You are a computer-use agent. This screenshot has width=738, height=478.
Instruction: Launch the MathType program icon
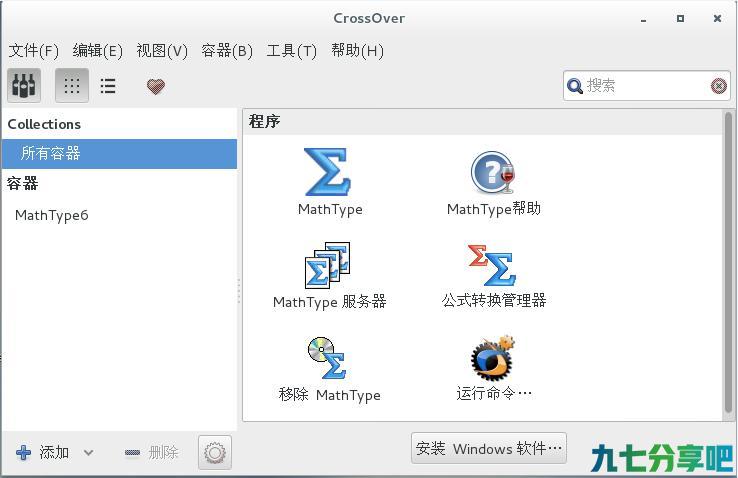point(328,171)
